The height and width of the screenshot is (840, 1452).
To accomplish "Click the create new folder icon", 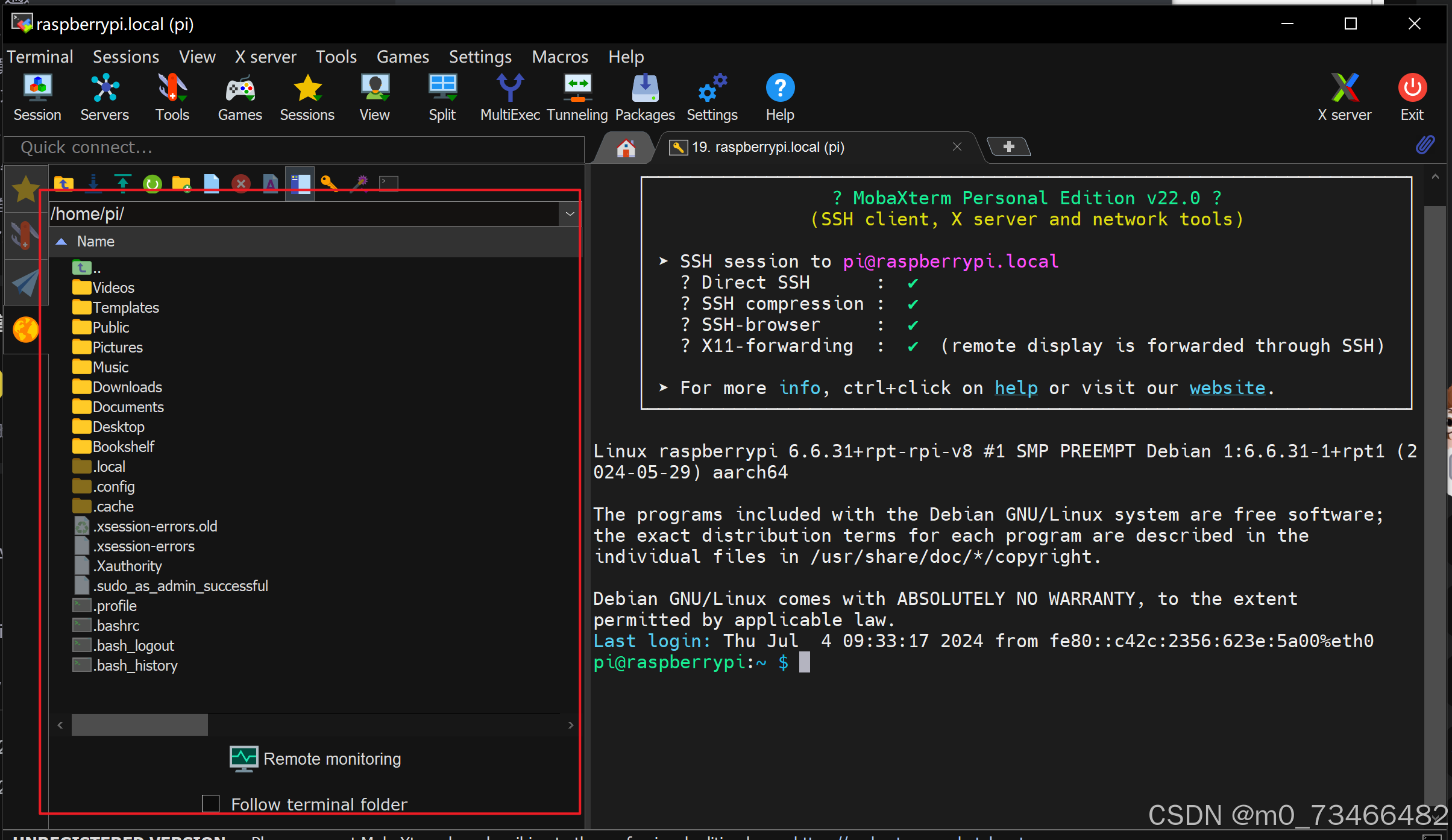I will tap(181, 183).
